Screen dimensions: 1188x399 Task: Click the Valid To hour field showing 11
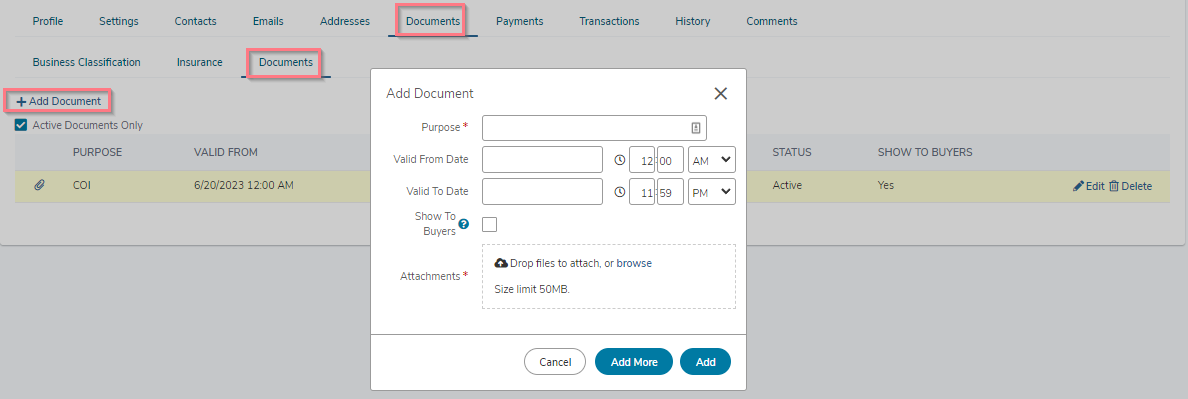642,192
